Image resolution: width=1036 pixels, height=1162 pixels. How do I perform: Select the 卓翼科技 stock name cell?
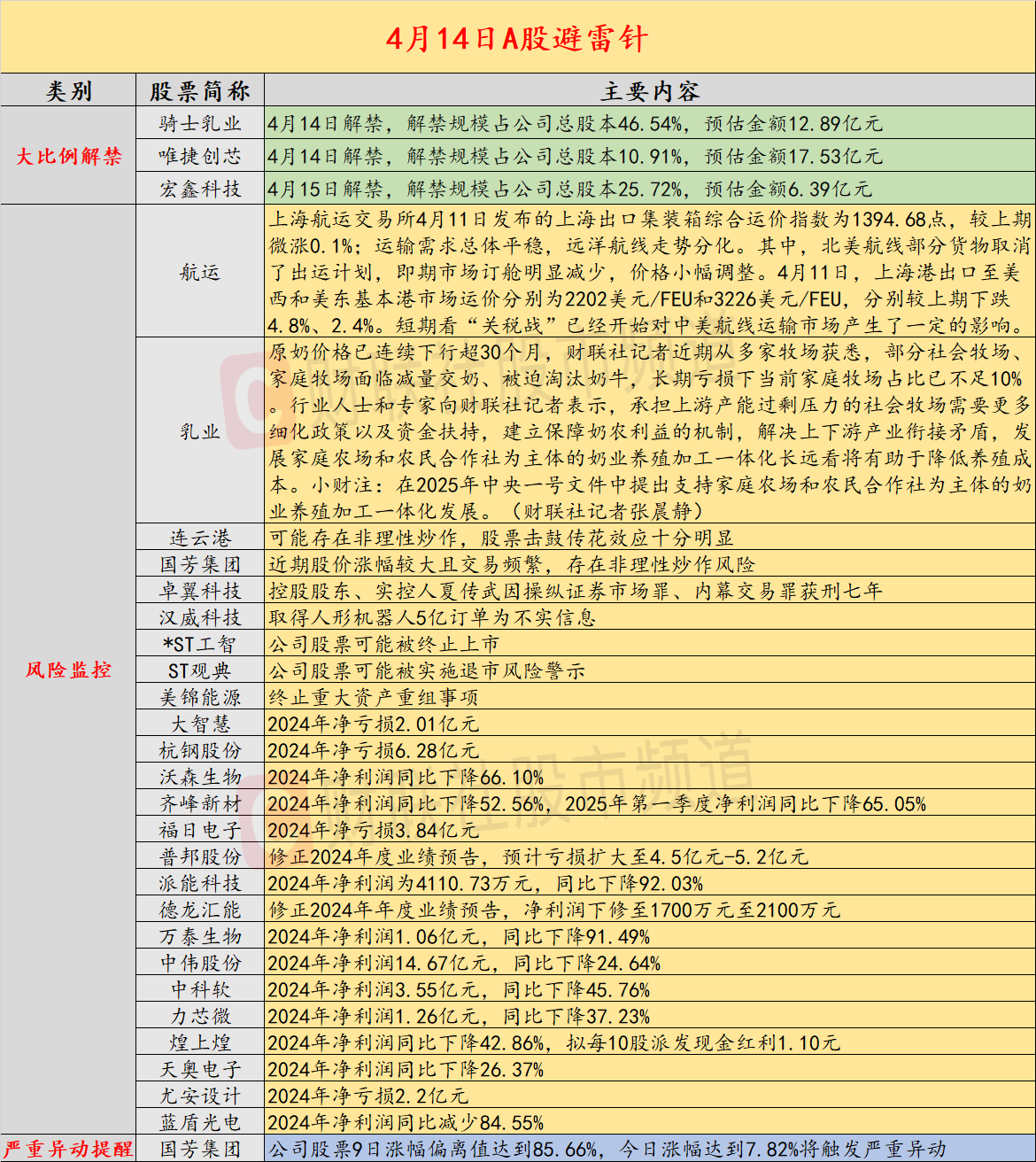200,591
